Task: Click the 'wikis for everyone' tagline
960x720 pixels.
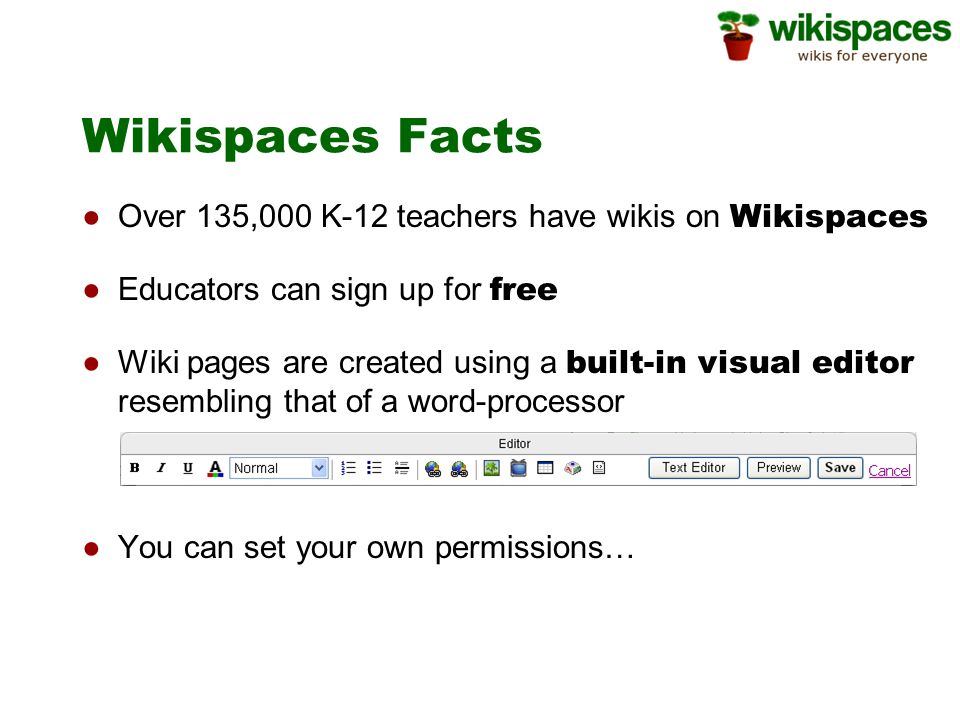Action: point(862,56)
